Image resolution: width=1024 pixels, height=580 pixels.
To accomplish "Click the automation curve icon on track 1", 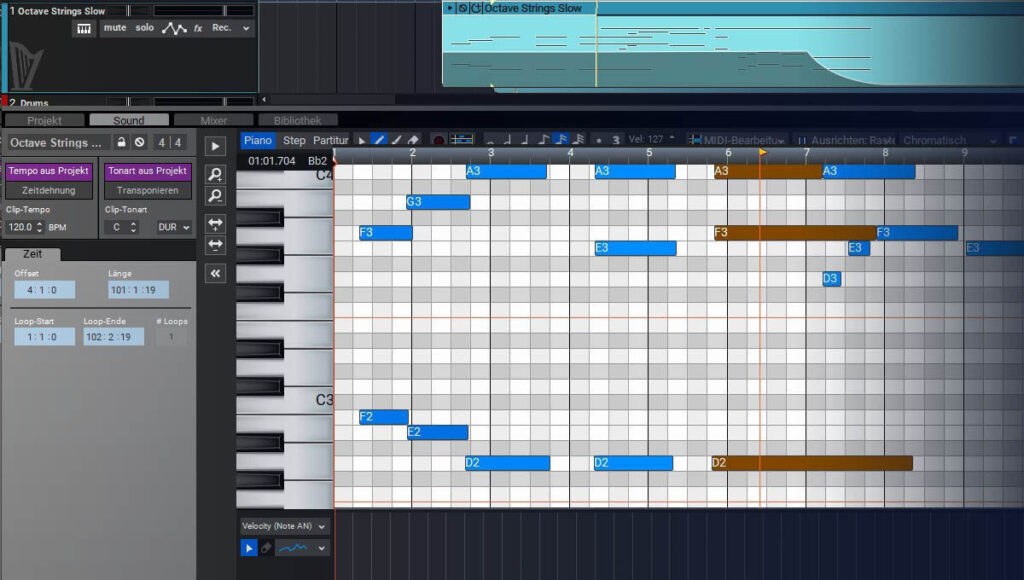I will (173, 29).
